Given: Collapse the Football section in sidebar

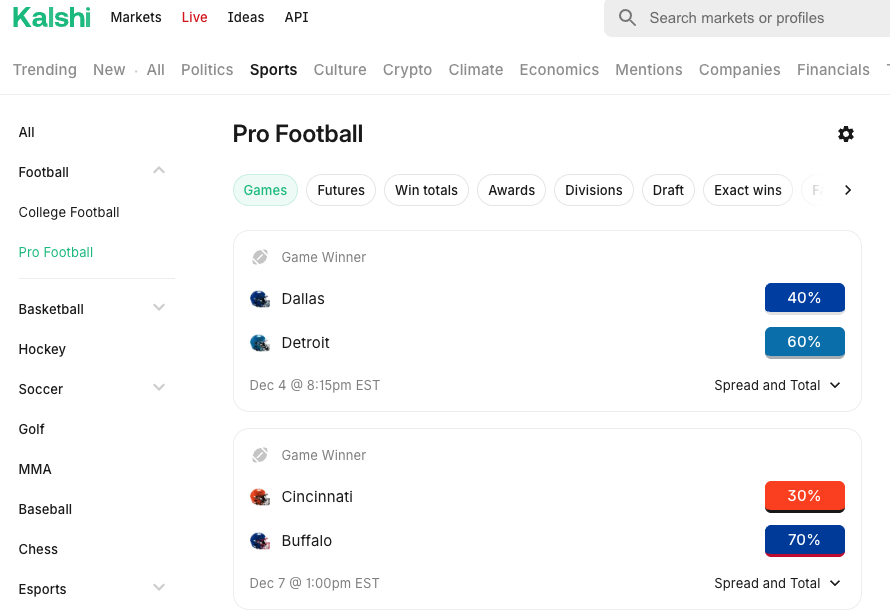Looking at the screenshot, I should pos(158,171).
